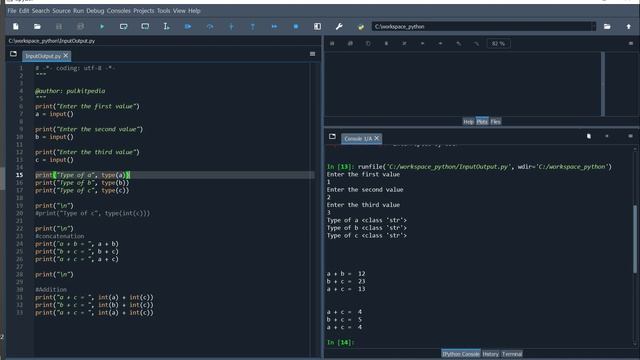This screenshot has height=360, width=640.
Task: Continue debug execution
Action: 274,27
